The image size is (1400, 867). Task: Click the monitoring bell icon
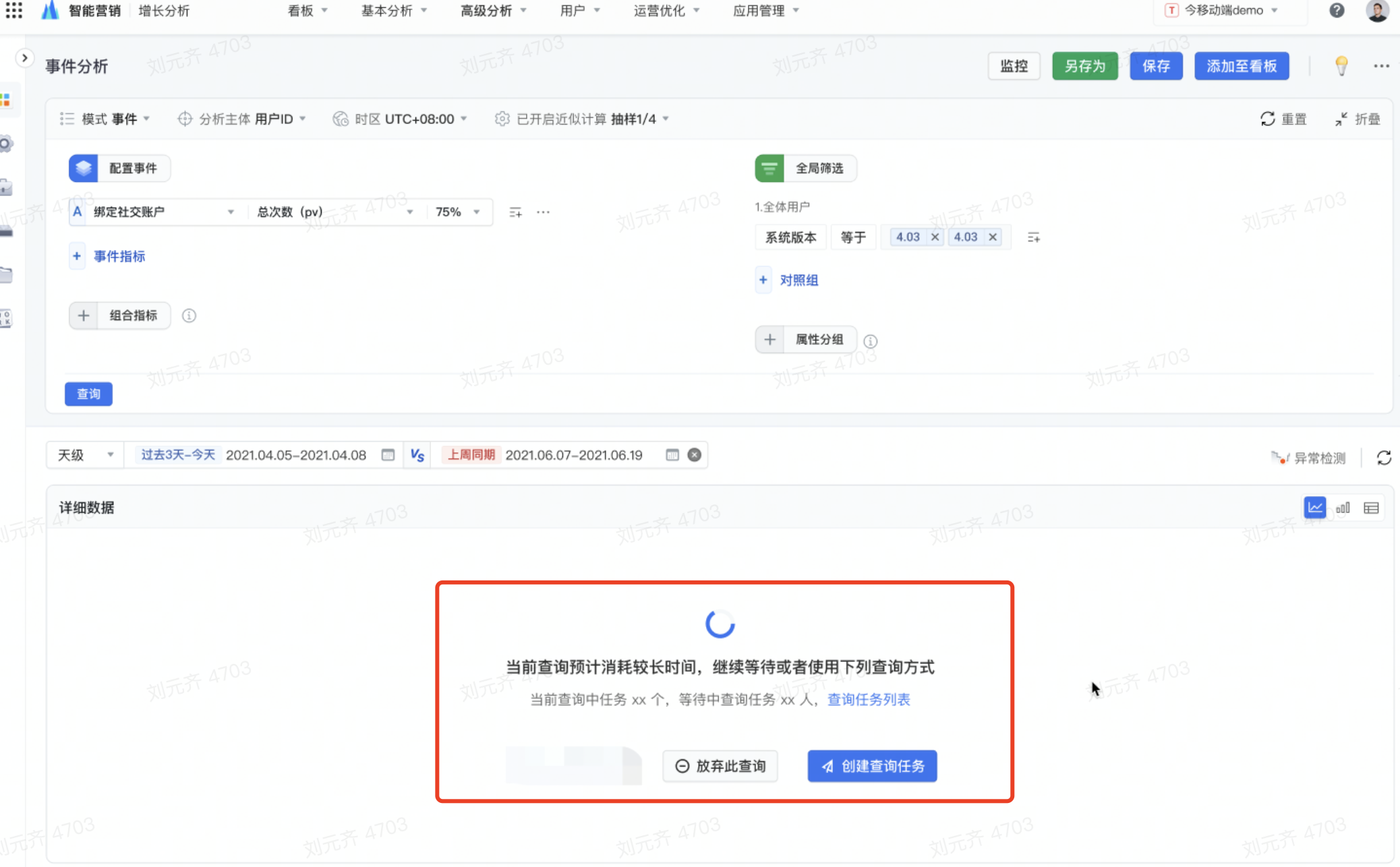coord(1013,66)
